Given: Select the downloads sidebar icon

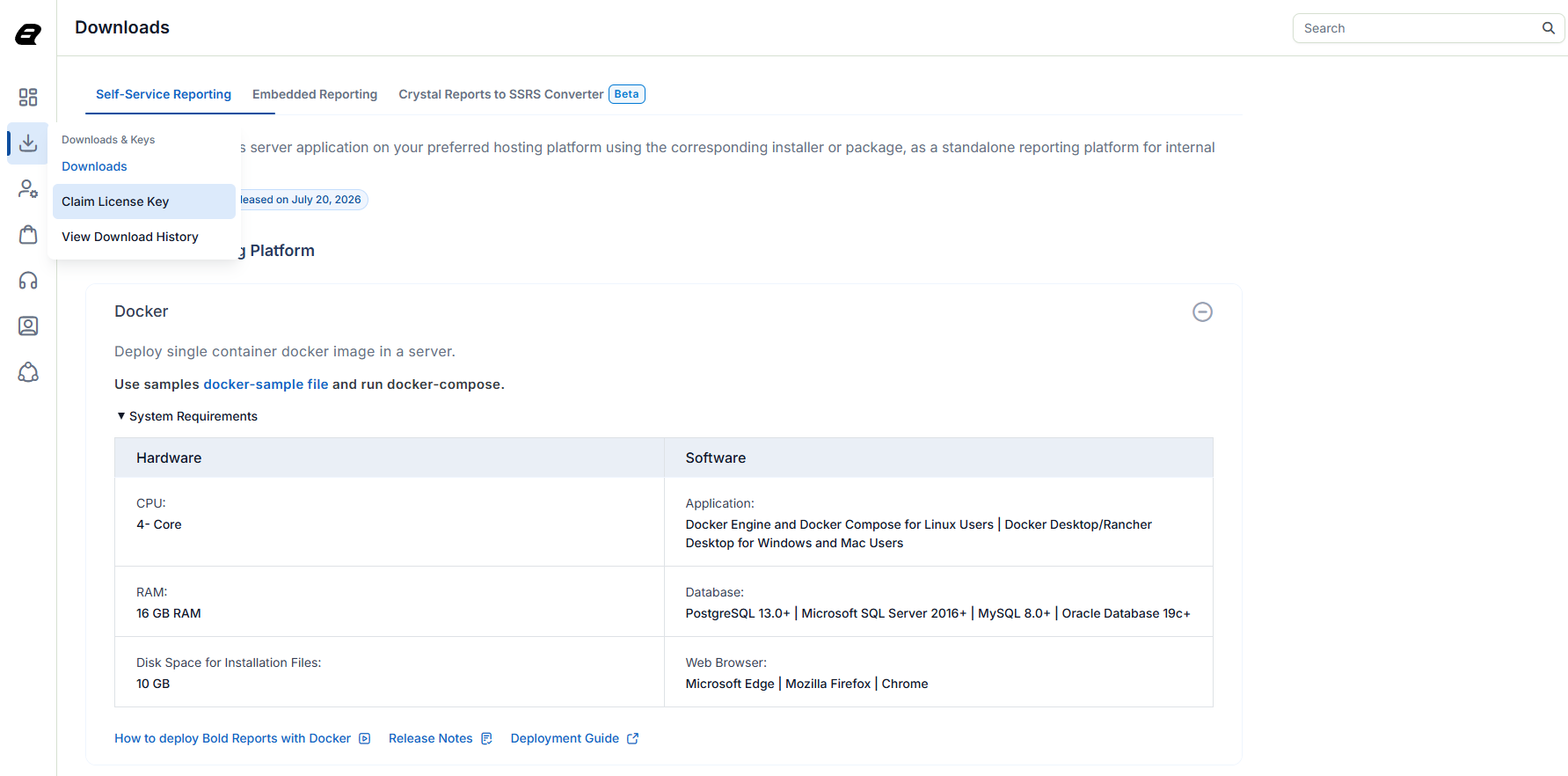Looking at the screenshot, I should point(28,143).
